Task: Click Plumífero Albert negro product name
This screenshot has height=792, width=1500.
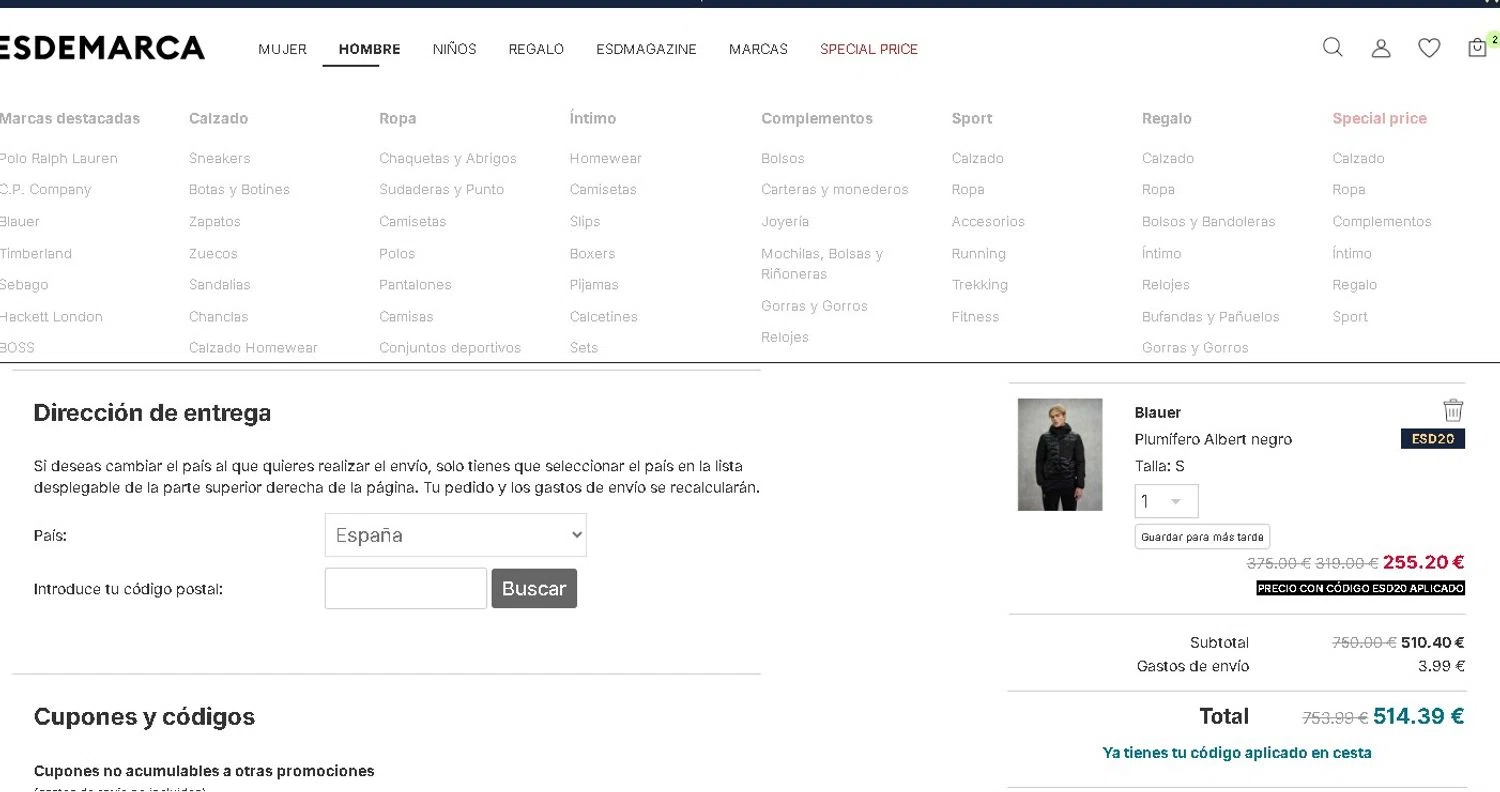Action: pyautogui.click(x=1213, y=439)
